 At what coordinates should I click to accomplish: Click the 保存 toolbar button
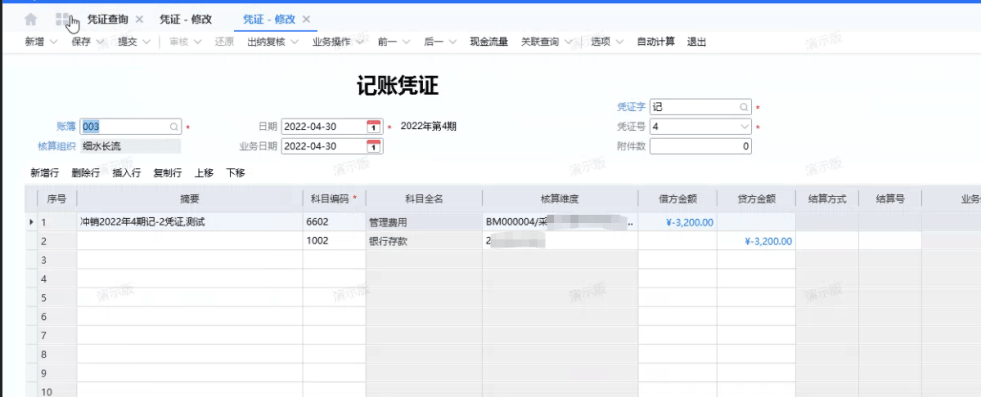point(81,42)
